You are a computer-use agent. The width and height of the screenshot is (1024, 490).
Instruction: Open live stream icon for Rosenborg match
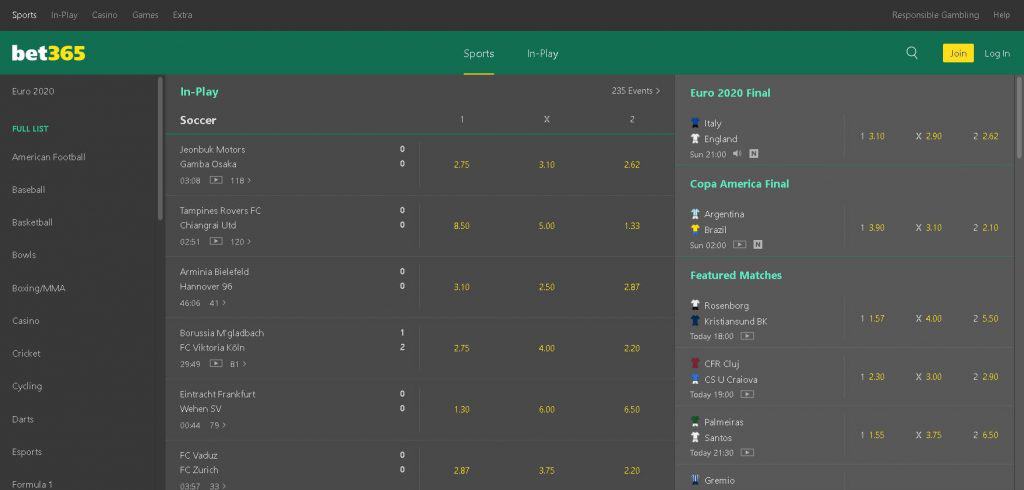pos(747,336)
